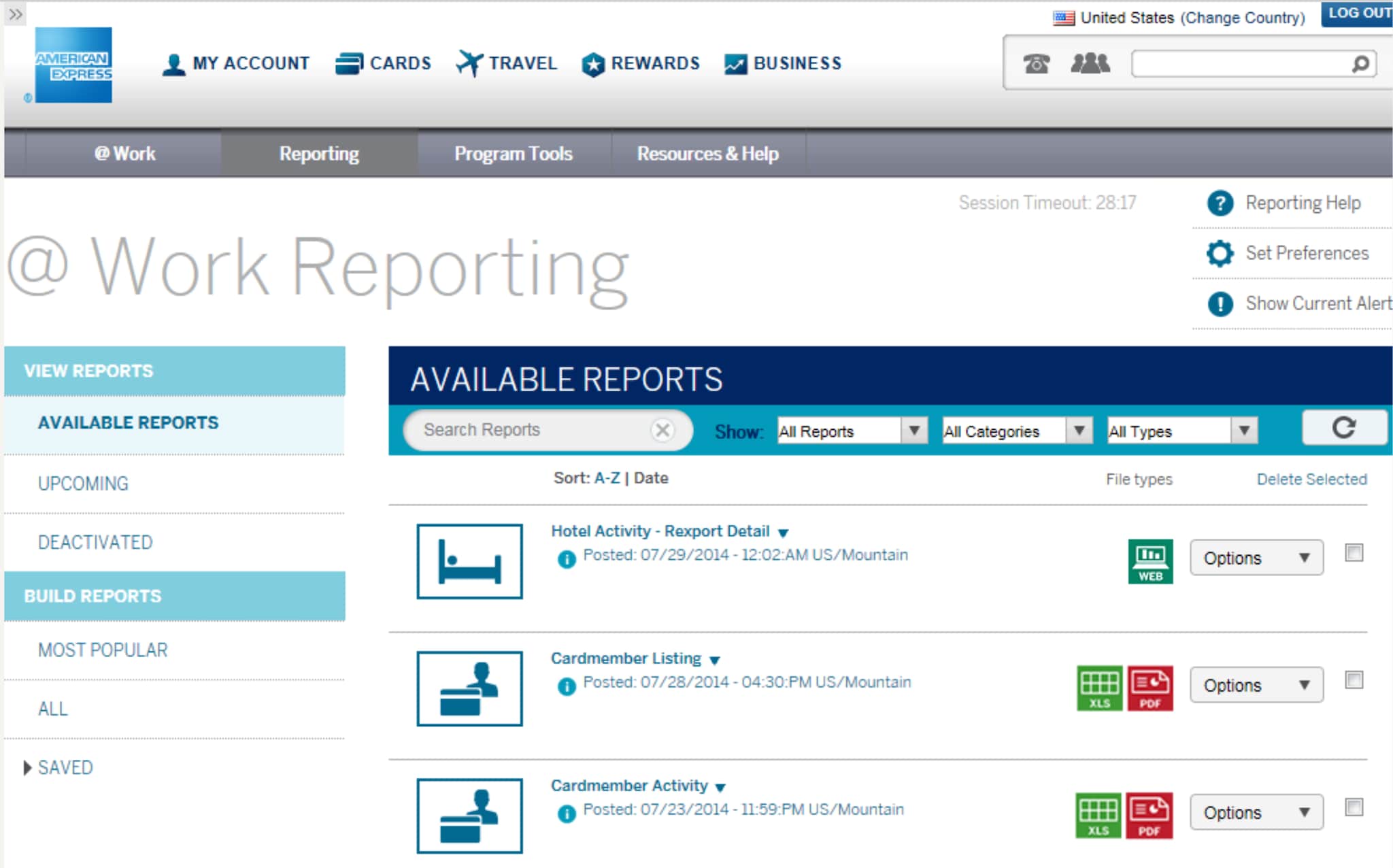
Task: Click inside the Search Reports field
Action: tap(517, 429)
